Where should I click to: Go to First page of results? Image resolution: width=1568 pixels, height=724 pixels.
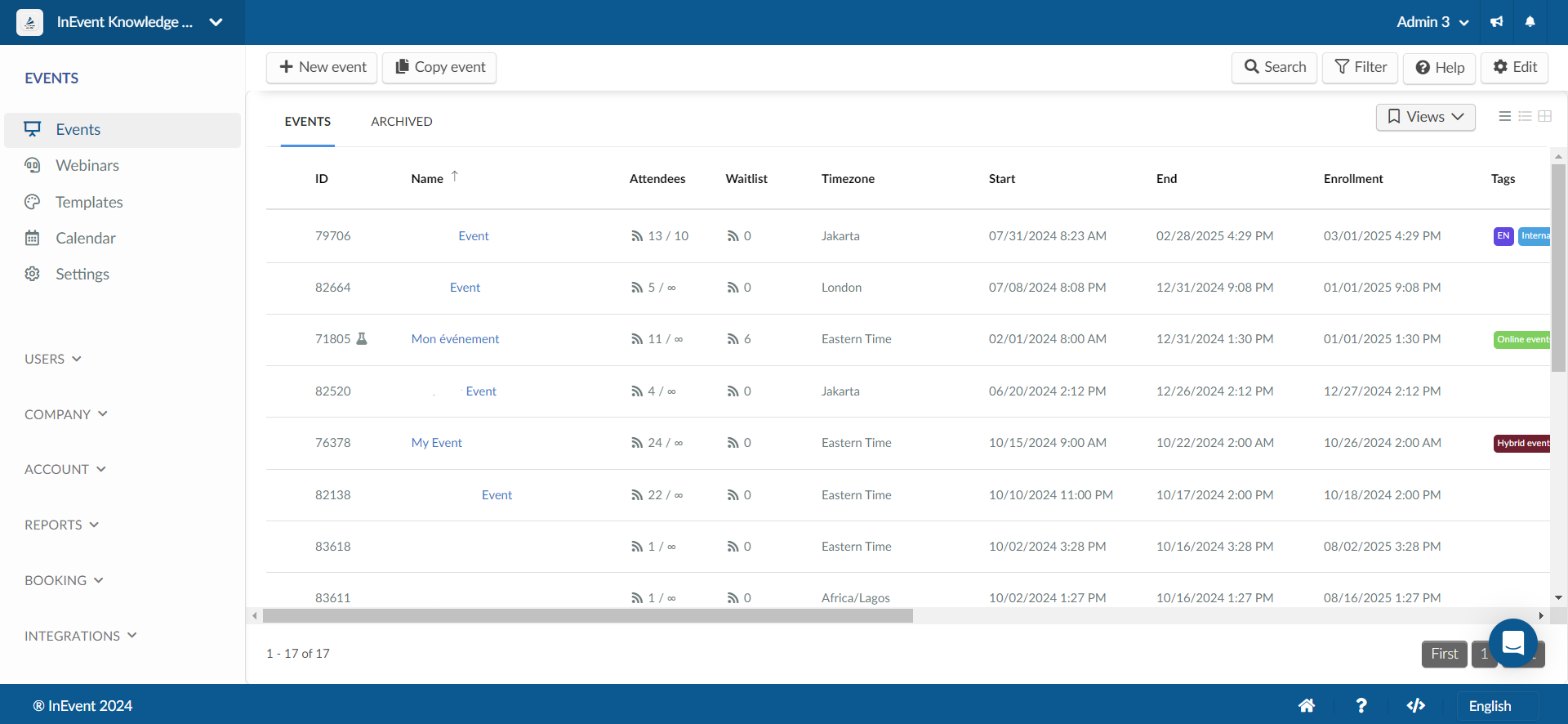(x=1444, y=654)
